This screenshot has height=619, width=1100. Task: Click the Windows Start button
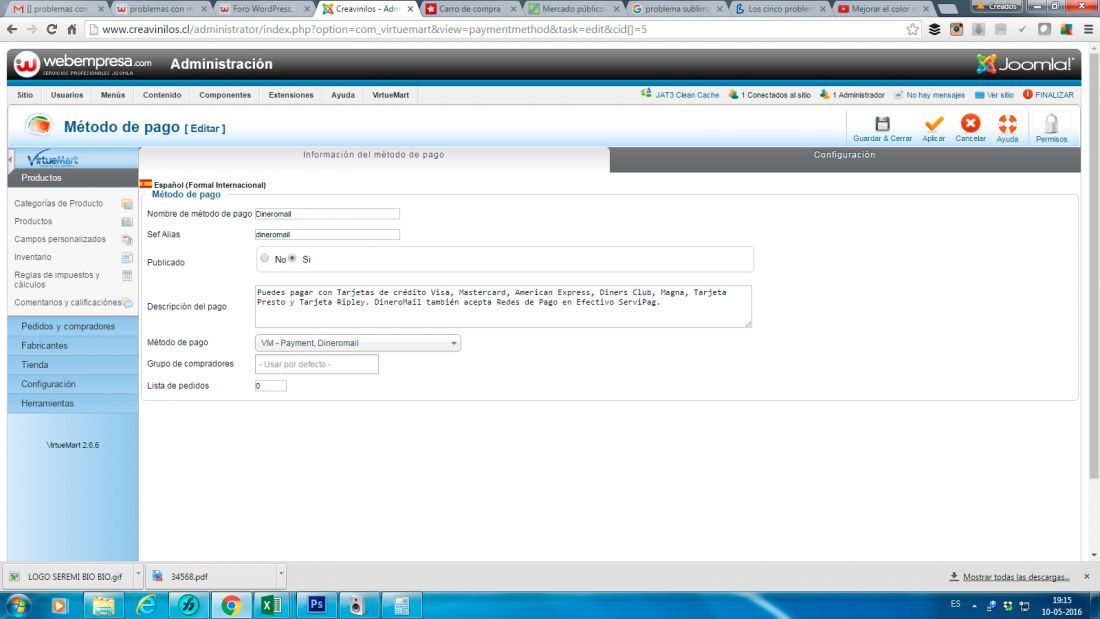(x=18, y=604)
